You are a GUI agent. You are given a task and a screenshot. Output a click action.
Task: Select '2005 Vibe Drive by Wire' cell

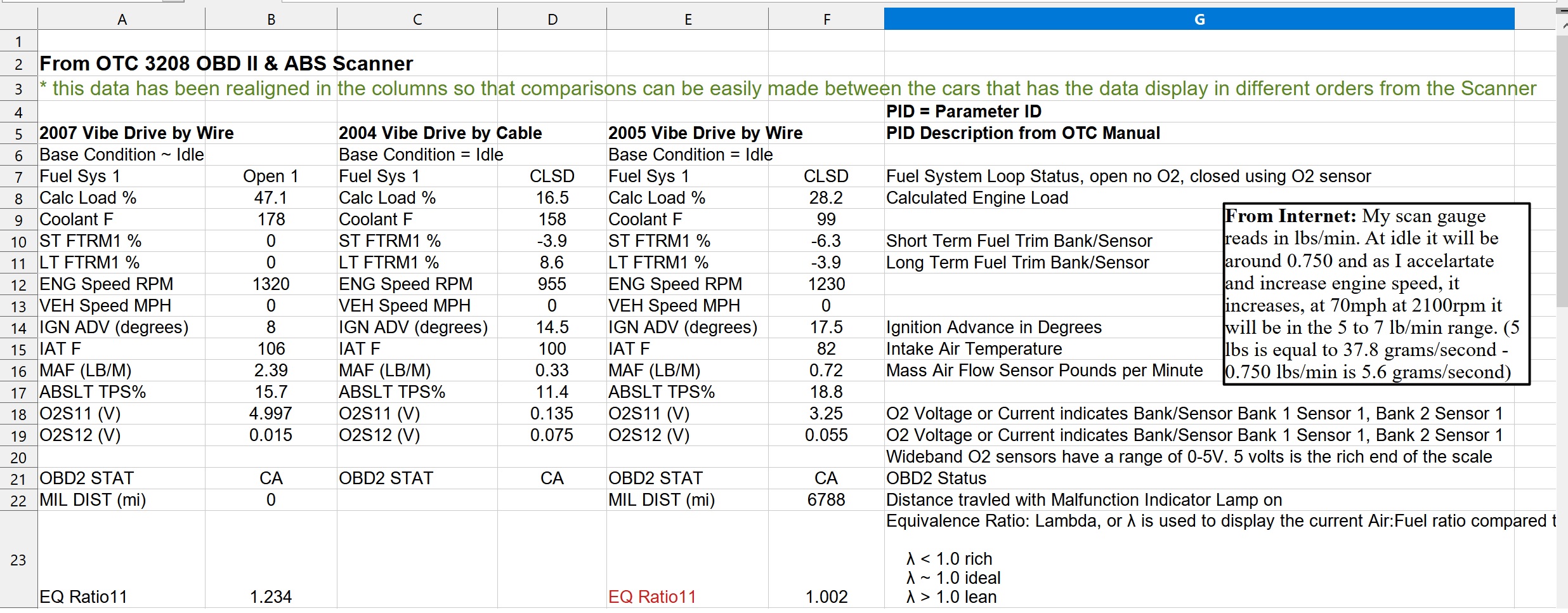[705, 133]
